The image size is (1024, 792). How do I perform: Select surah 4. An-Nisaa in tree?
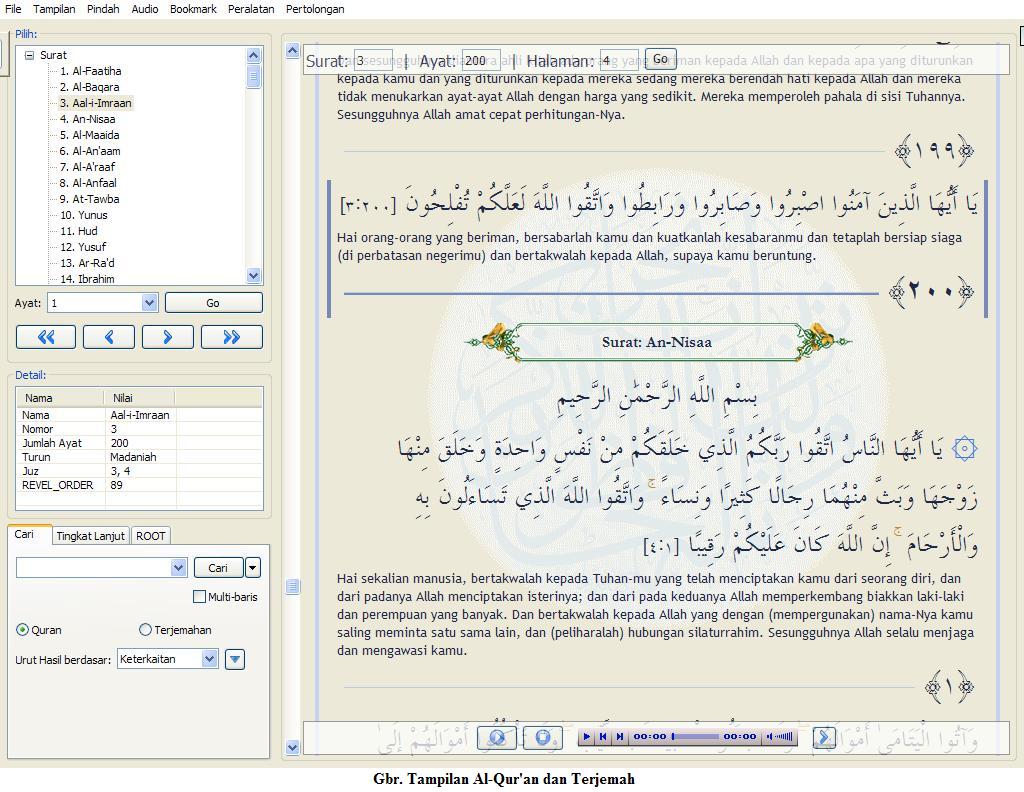(x=88, y=119)
